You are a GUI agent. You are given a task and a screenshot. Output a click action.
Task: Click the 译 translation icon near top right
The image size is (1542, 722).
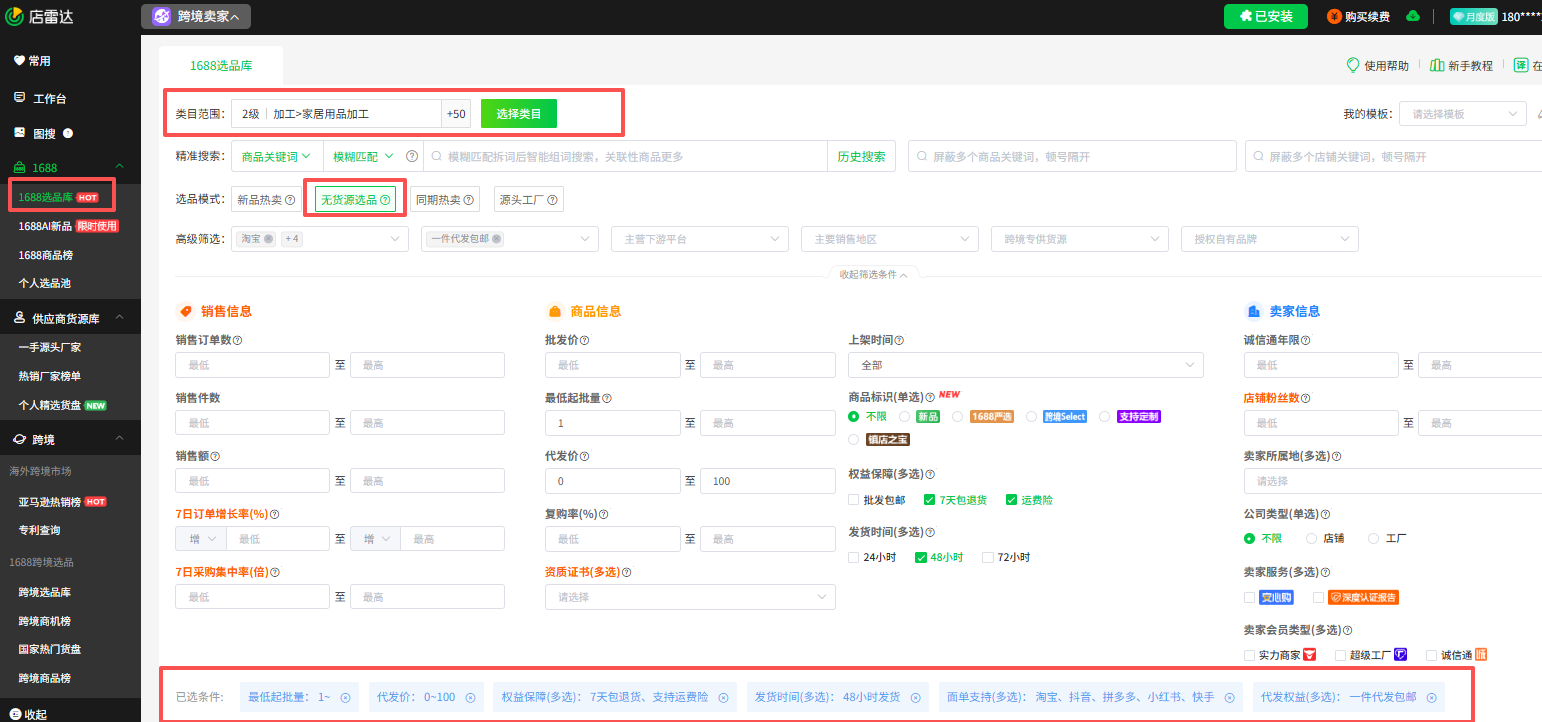1521,64
